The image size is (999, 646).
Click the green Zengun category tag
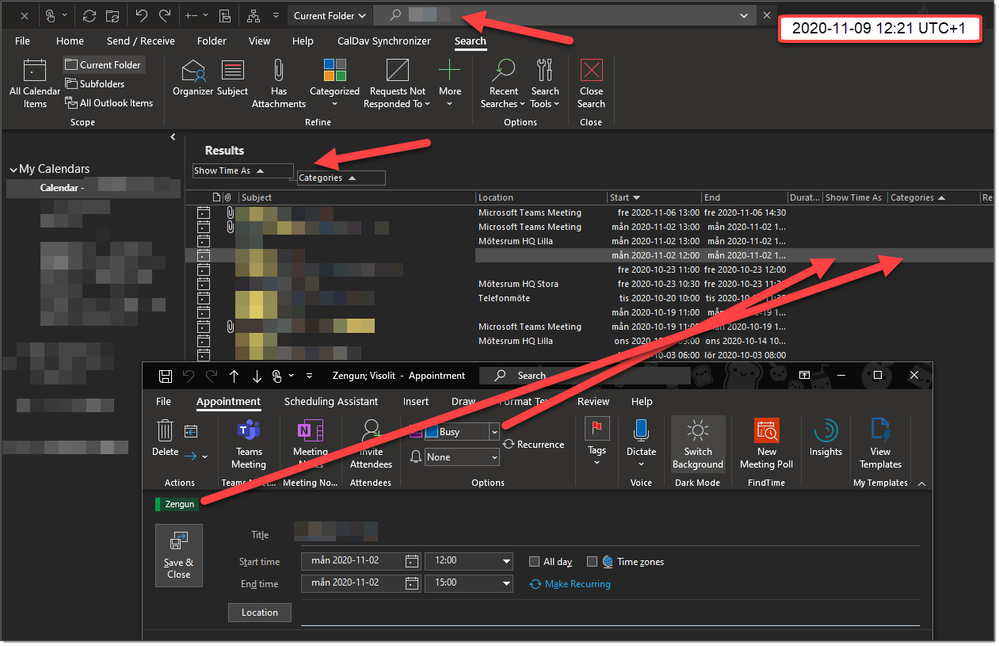[176, 505]
